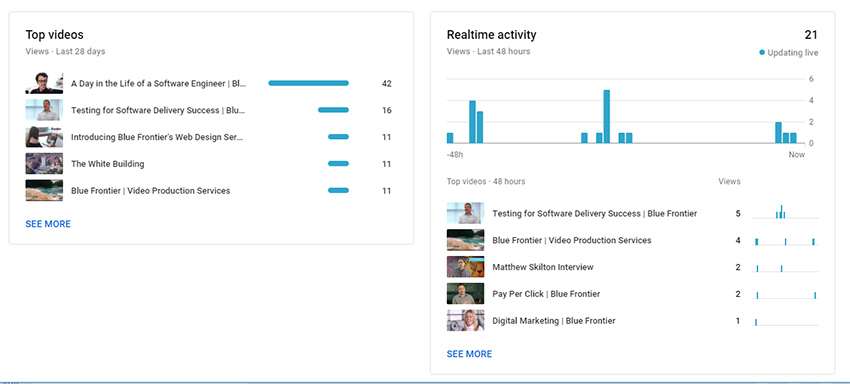850x384 pixels.
Task: Click Introducing Blue Frontier's Web Design thumbnail
Action: [x=44, y=137]
